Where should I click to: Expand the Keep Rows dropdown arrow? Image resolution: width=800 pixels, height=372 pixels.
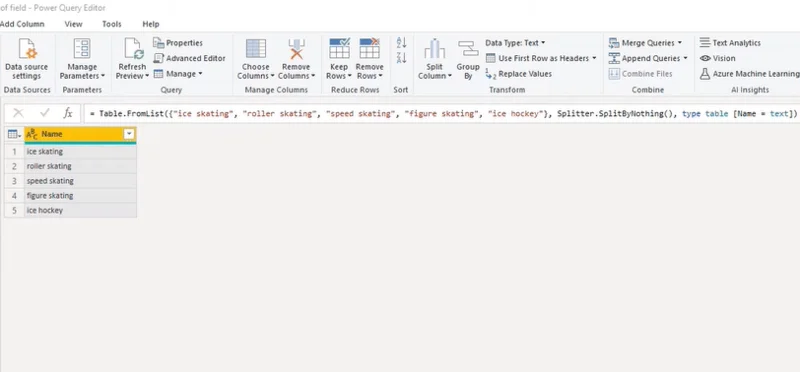tap(350, 76)
